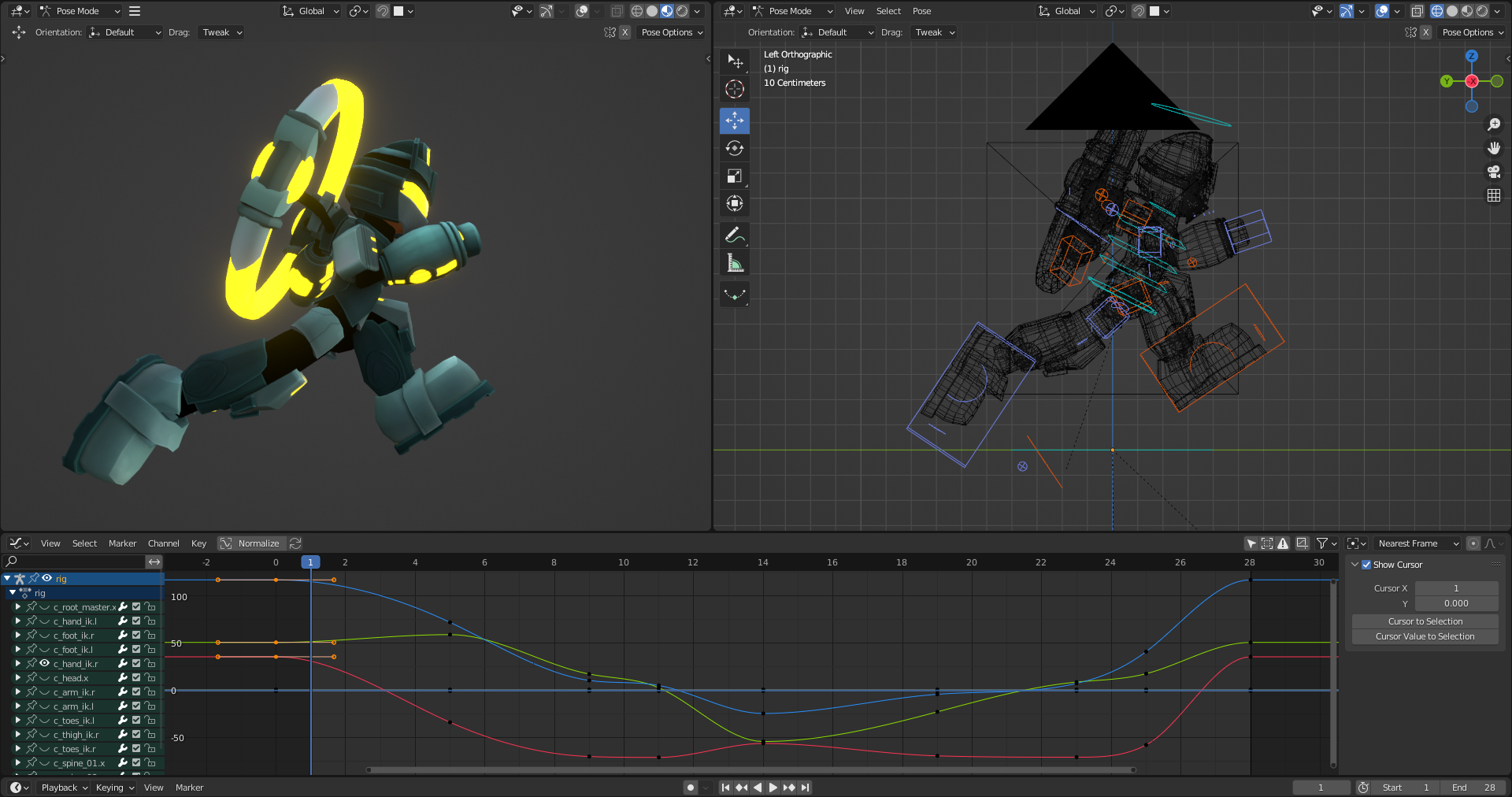Screen dimensions: 1512x797
Task: Open the graph editor filter funnel dropdown
Action: coord(1327,543)
